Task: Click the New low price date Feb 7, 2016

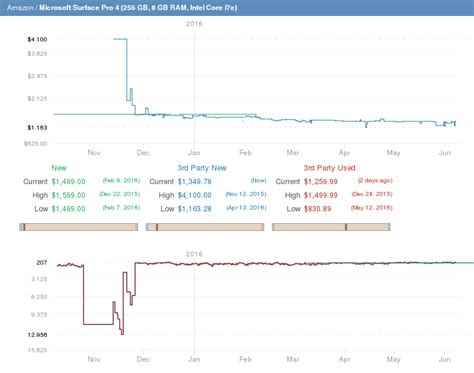Action: coord(121,208)
